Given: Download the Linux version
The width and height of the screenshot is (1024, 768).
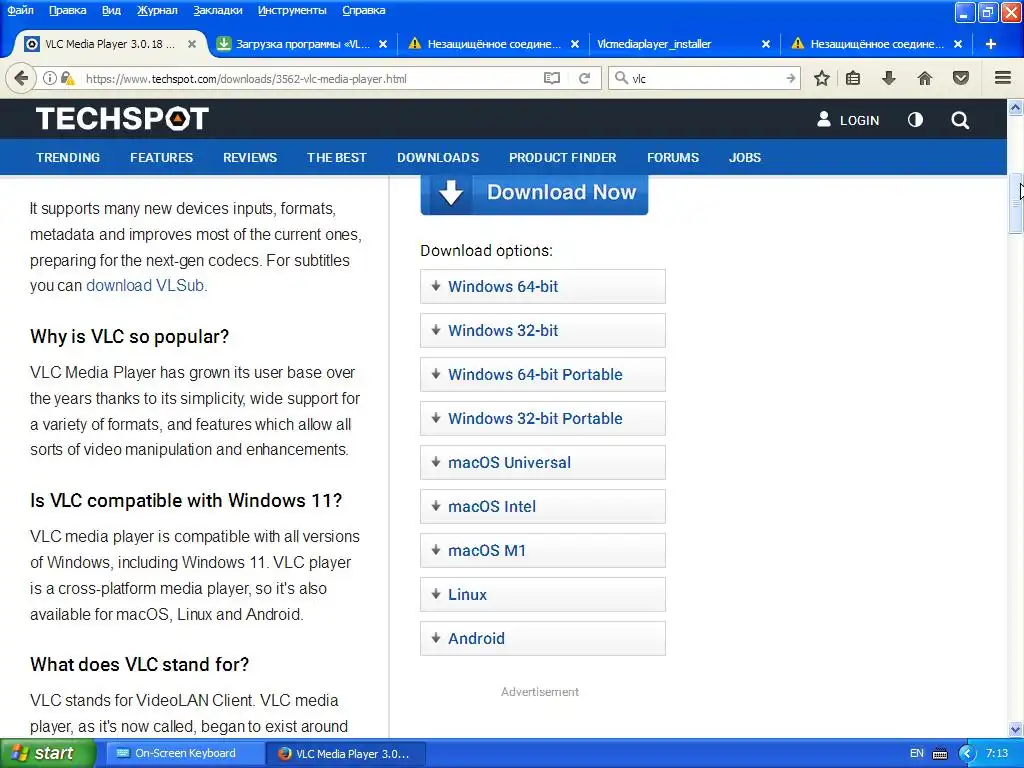Looking at the screenshot, I should click(543, 594).
